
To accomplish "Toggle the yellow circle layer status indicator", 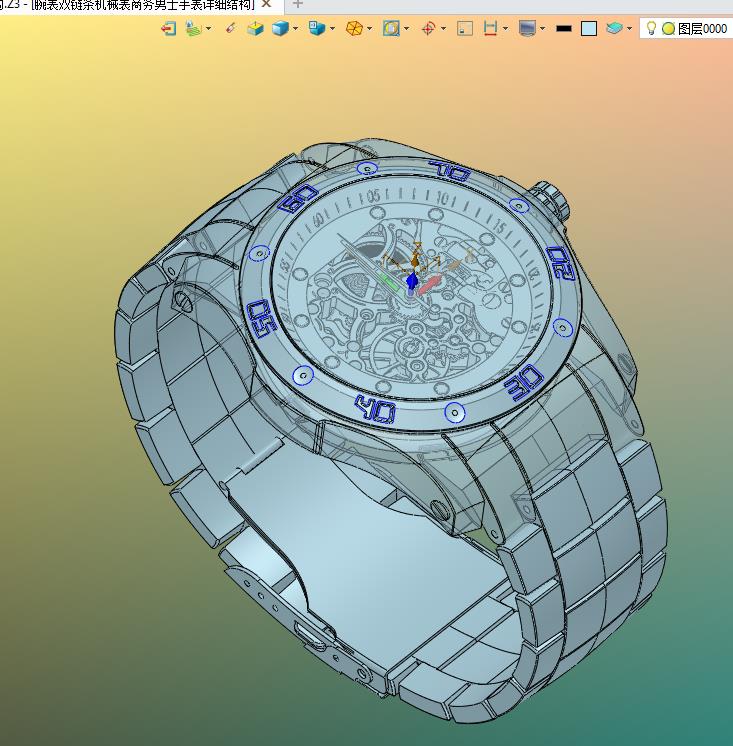I will point(668,29).
